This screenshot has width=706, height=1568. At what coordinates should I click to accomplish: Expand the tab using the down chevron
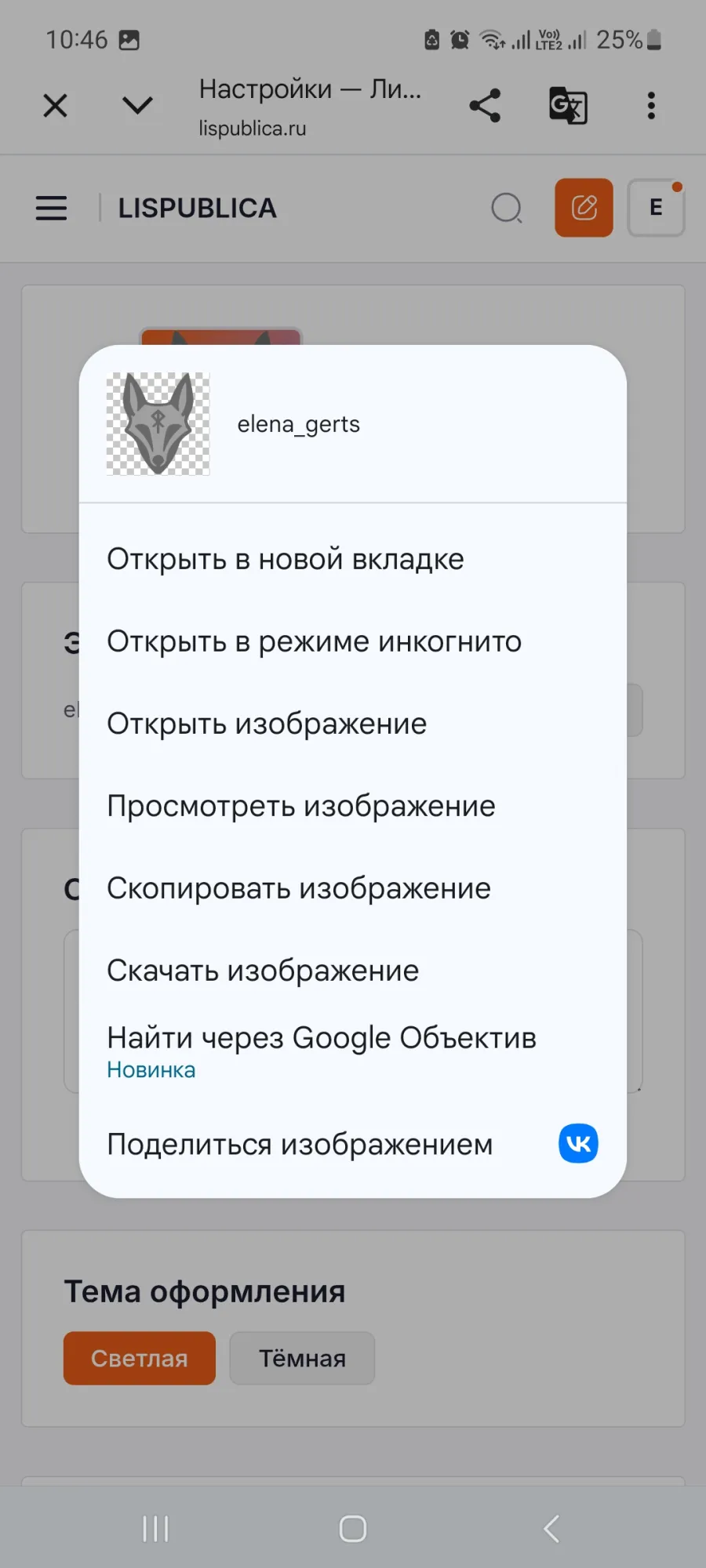tap(137, 105)
